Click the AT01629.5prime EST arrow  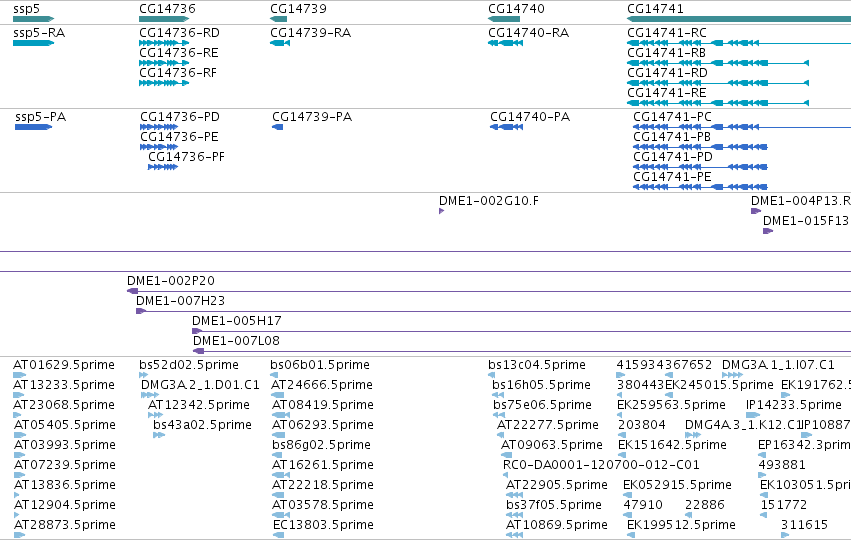20,375
